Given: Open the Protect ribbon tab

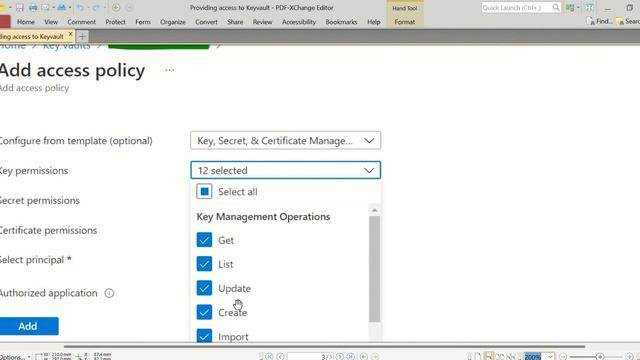Looking at the screenshot, I should [x=116, y=22].
